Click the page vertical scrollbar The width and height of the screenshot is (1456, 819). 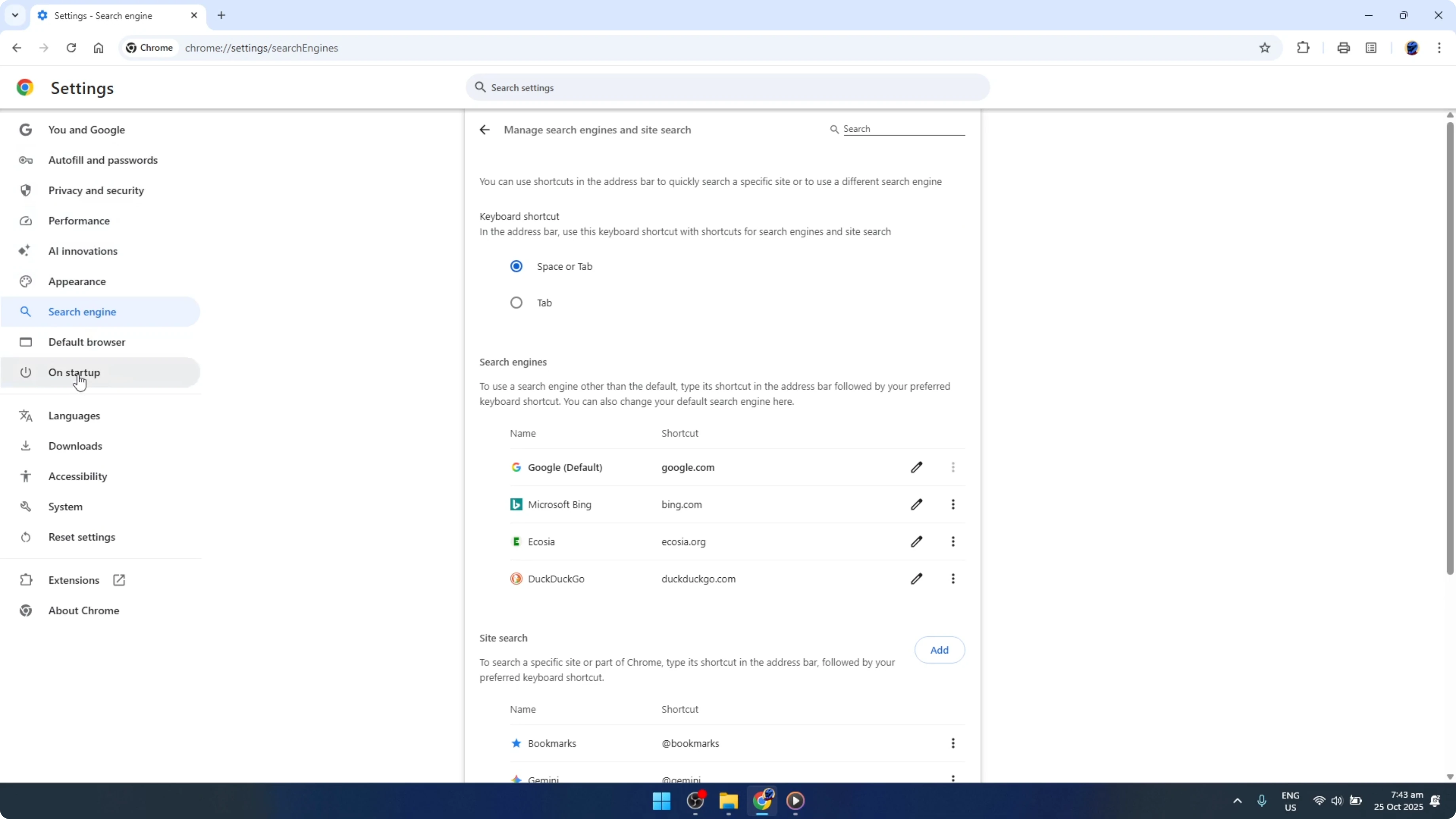click(1450, 348)
